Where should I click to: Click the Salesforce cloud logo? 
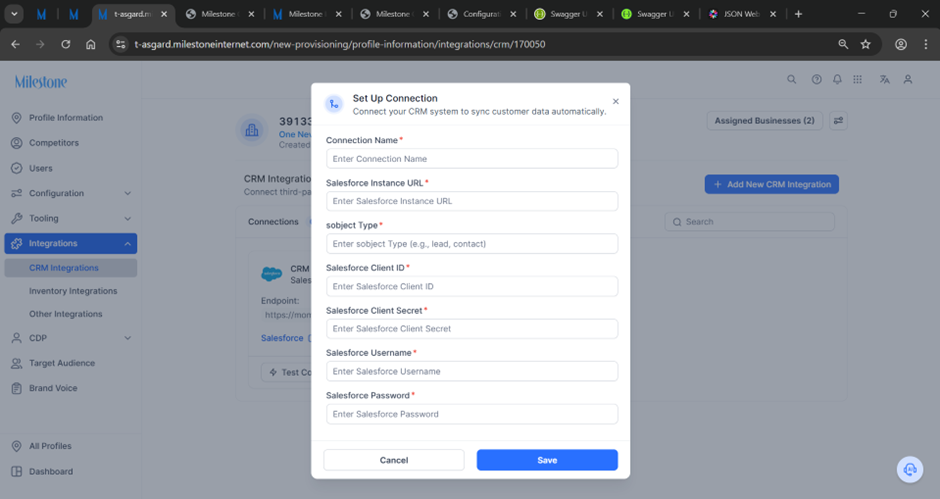272,274
